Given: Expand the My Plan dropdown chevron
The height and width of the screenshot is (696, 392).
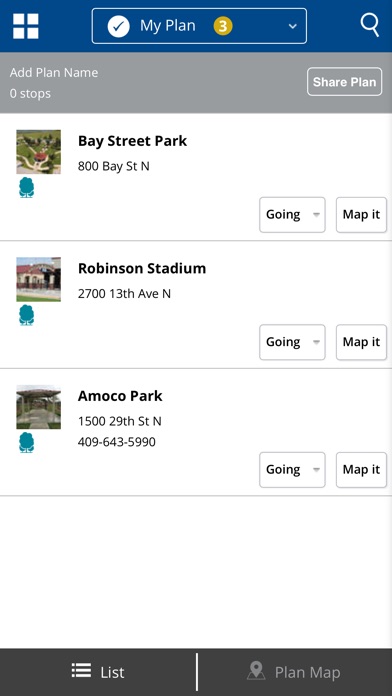Looking at the screenshot, I should (x=293, y=26).
